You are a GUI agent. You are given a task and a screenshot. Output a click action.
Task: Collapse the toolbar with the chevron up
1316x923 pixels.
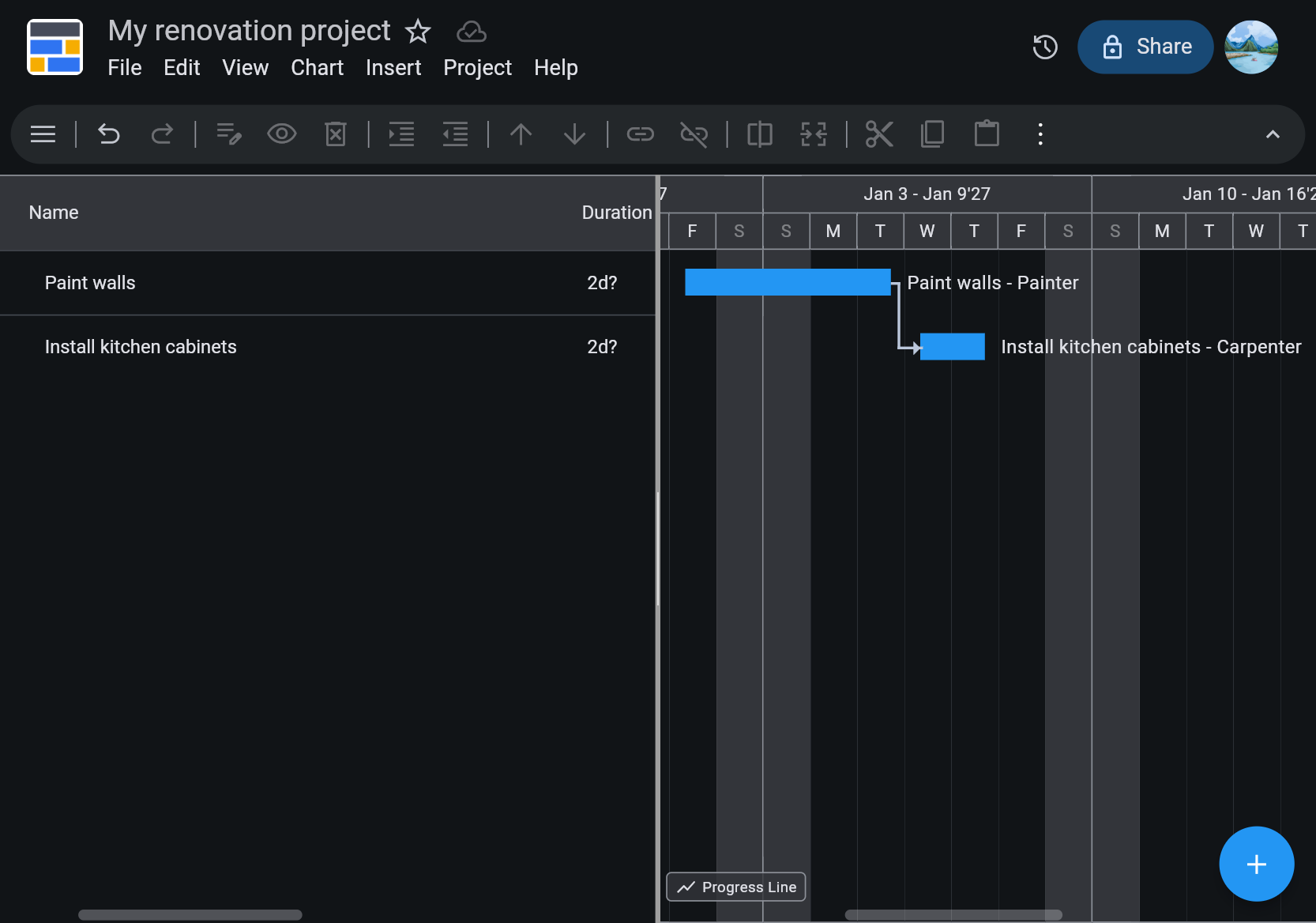click(x=1272, y=134)
